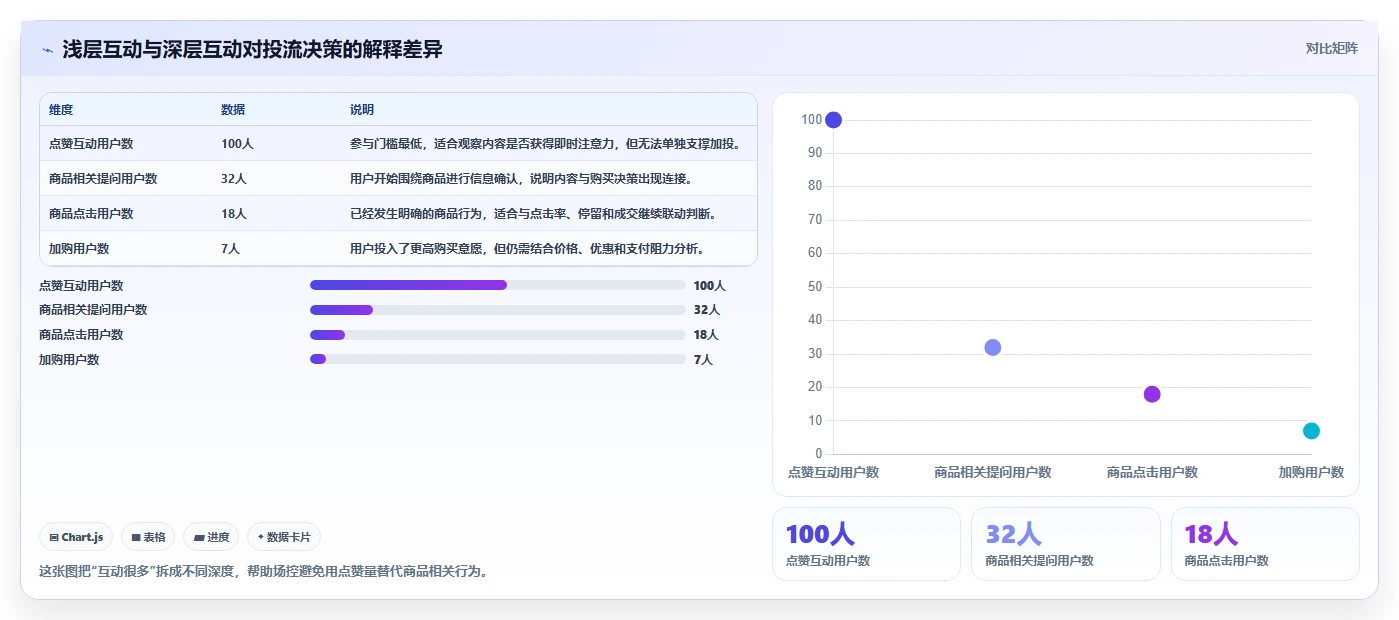The width and height of the screenshot is (1399, 620).
Task: Click the purple 商品点击用户数 chart point
Action: (1152, 394)
